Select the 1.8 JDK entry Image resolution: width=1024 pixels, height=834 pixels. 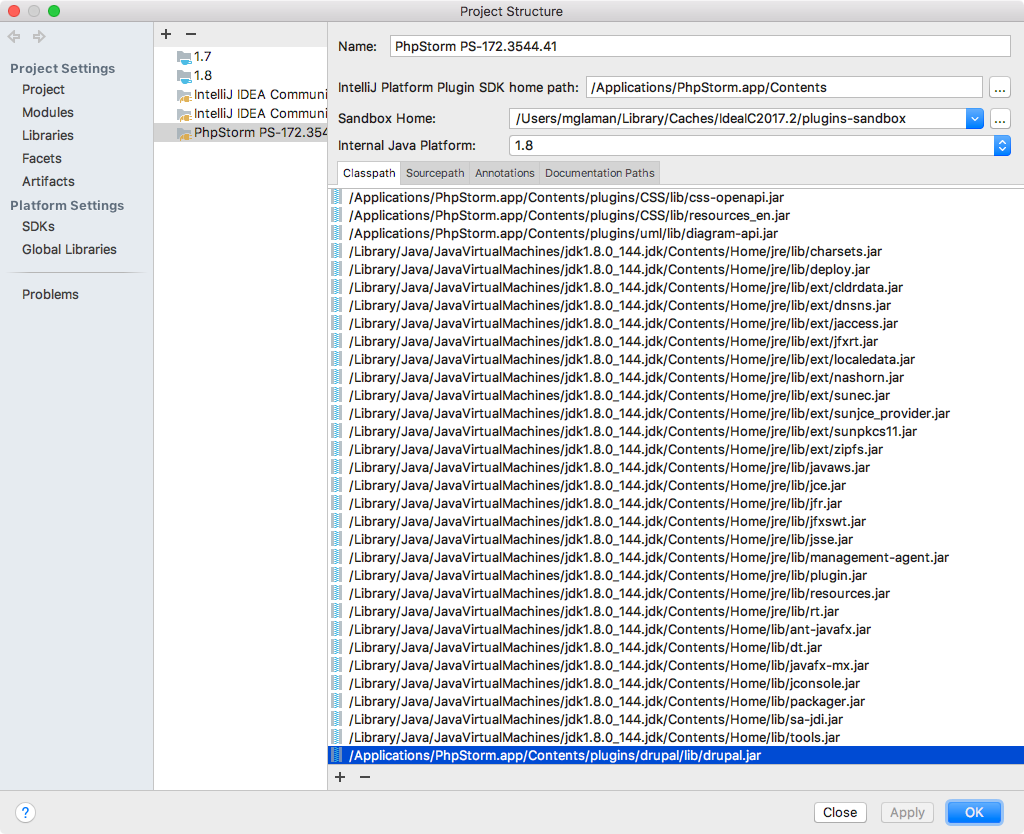(x=240, y=76)
